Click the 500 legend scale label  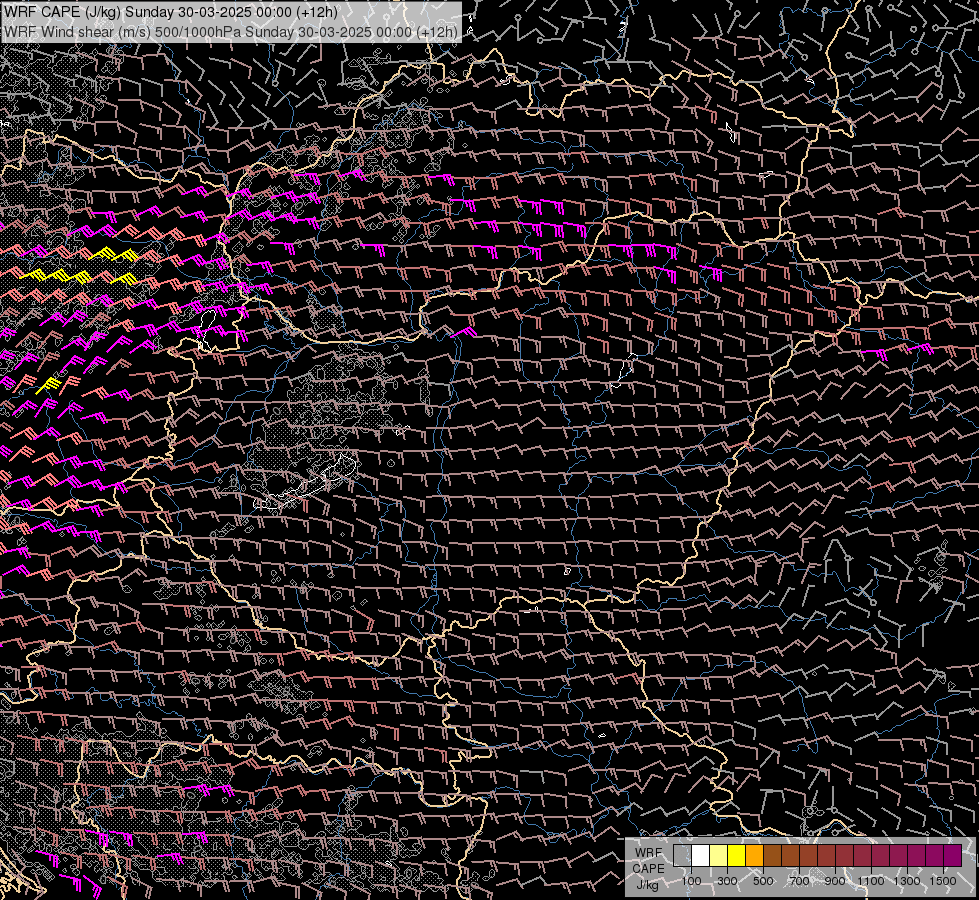[x=763, y=881]
